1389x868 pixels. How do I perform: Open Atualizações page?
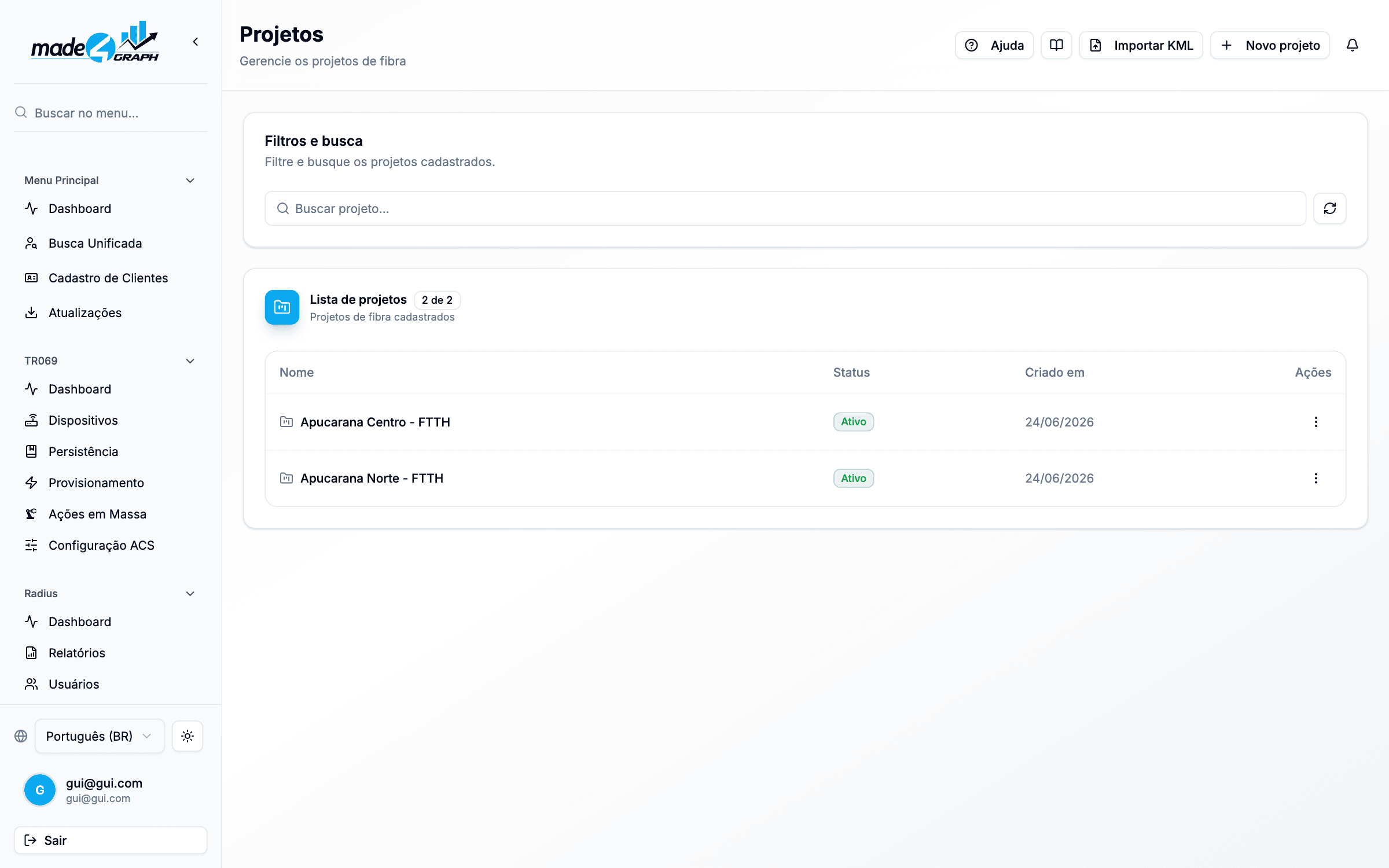[x=110, y=312]
